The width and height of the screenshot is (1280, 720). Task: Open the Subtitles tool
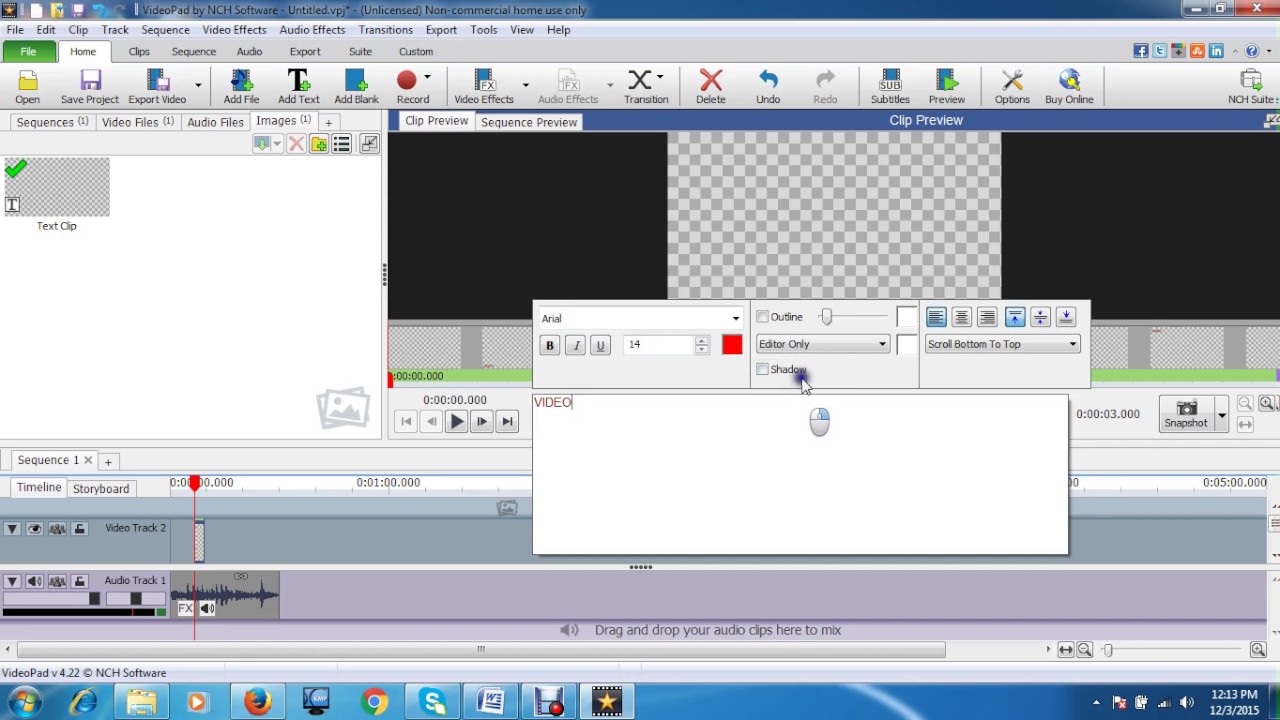[890, 86]
